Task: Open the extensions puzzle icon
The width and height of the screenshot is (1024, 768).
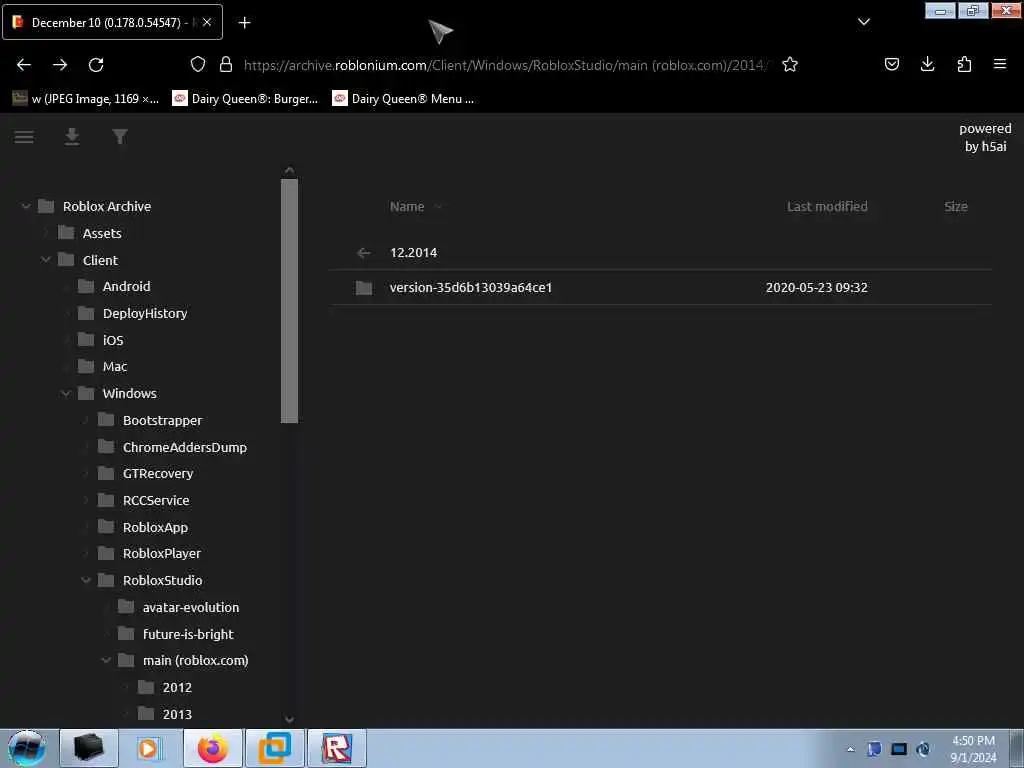Action: (x=964, y=64)
